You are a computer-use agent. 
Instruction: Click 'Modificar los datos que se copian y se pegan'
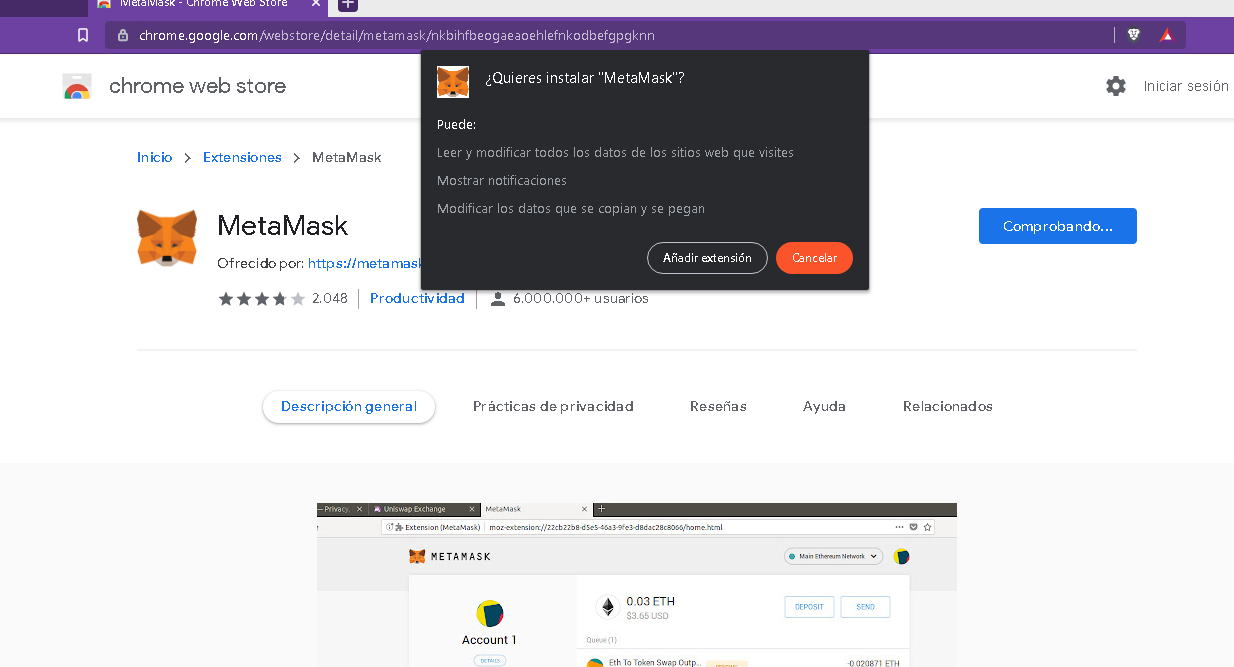pos(571,209)
